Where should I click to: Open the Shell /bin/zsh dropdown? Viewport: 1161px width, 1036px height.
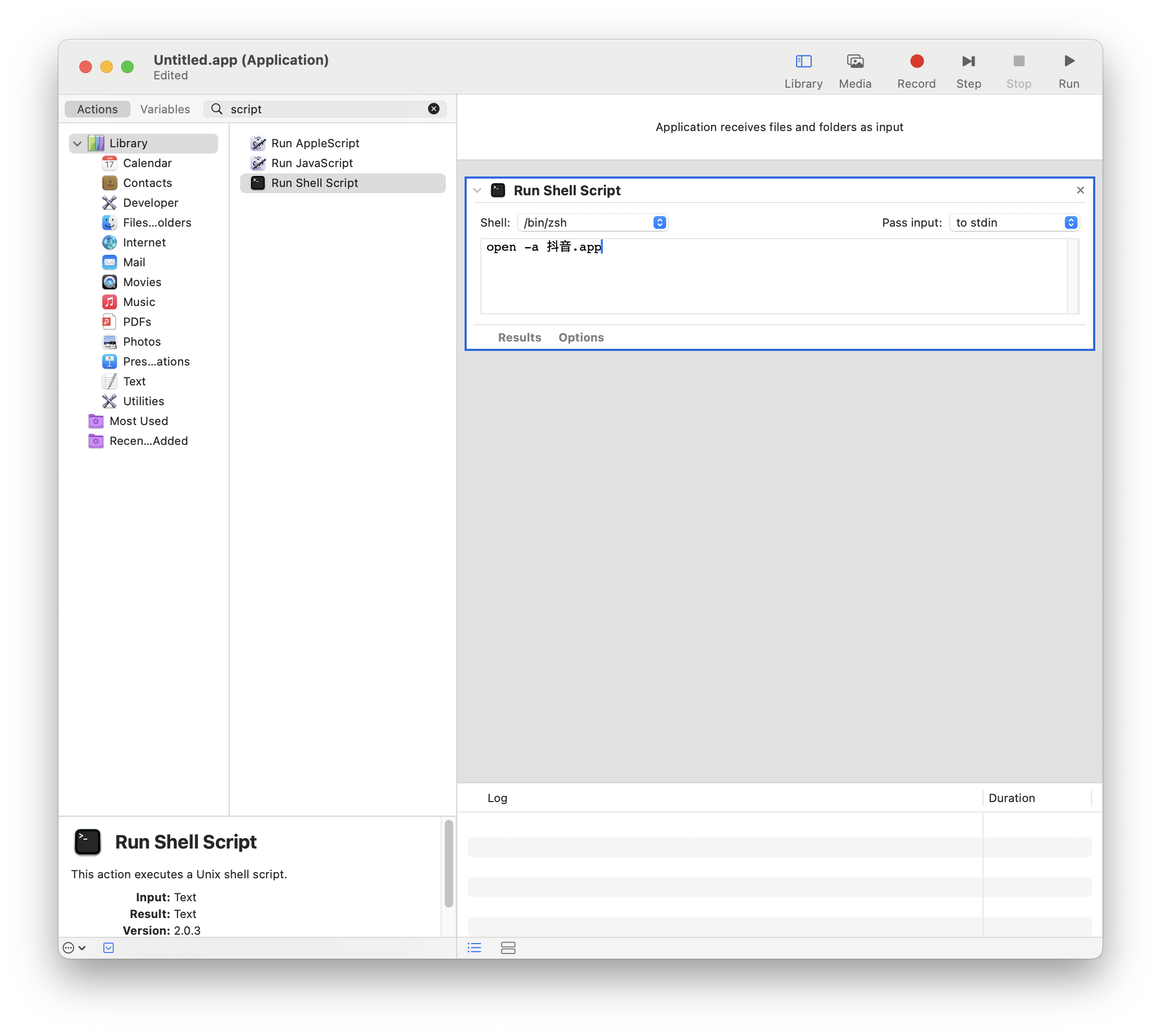pos(593,222)
